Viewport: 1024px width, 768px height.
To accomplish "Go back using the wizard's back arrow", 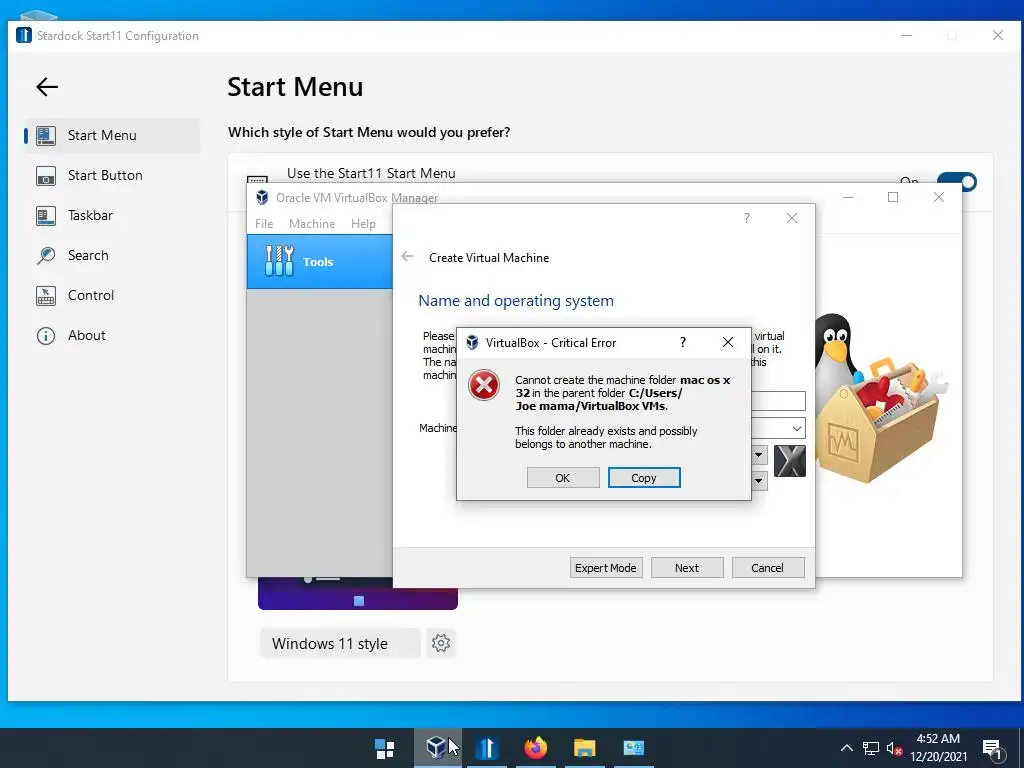I will coord(407,257).
